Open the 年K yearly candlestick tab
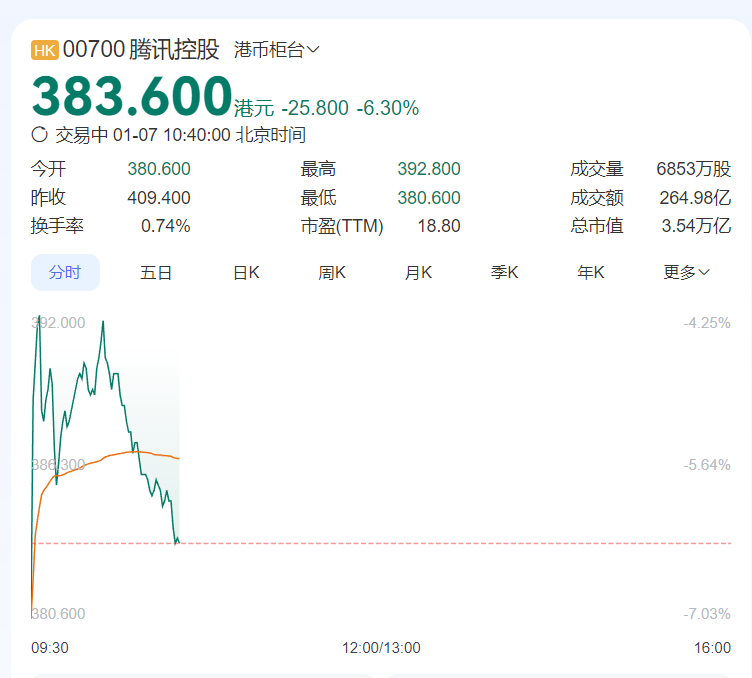The height and width of the screenshot is (678, 752). pyautogui.click(x=591, y=272)
